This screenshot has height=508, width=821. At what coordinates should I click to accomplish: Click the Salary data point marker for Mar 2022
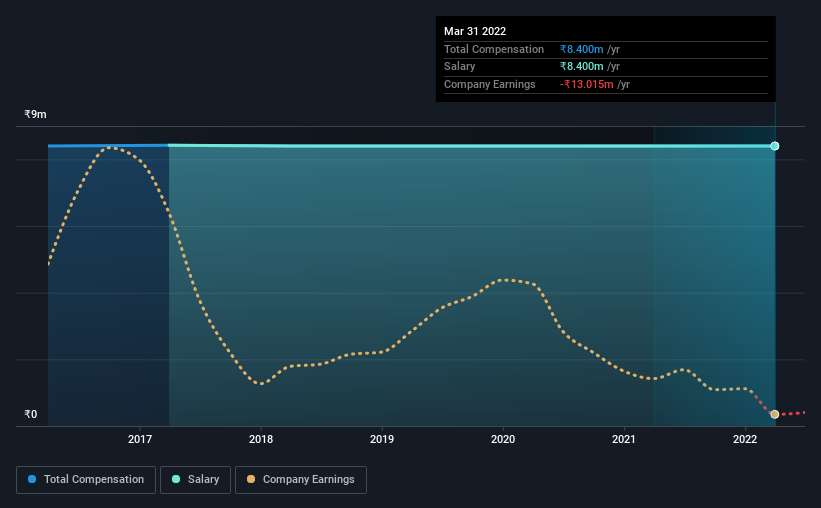tap(774, 146)
